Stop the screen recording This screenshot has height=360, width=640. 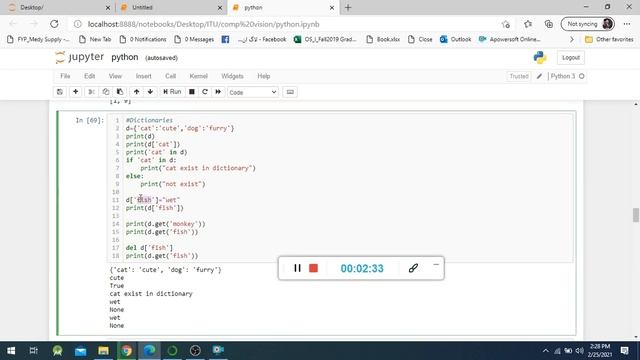pyautogui.click(x=313, y=268)
